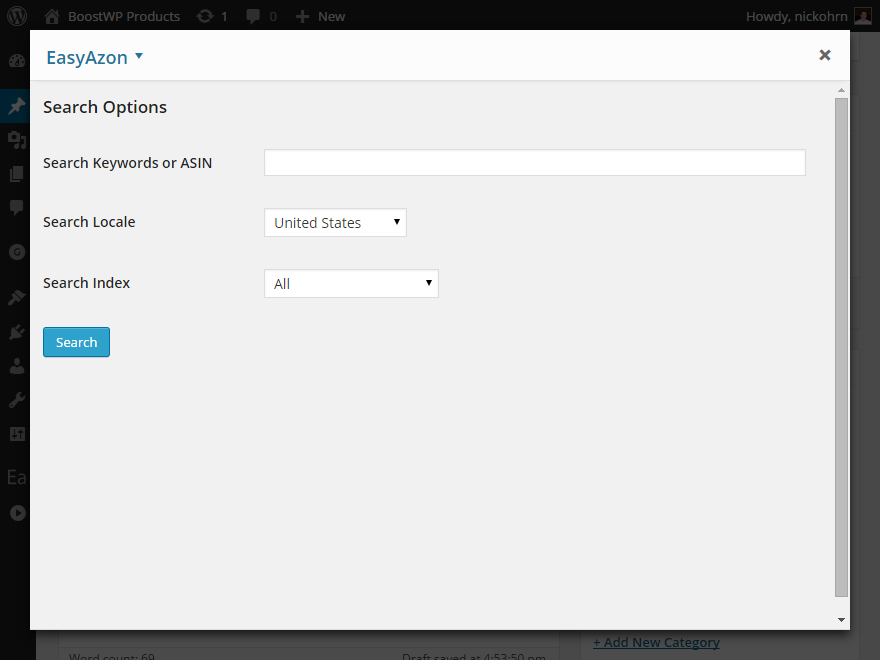Screen dimensions: 880x660
Task: Close the EasyAzon modal dialog
Action: (x=824, y=55)
